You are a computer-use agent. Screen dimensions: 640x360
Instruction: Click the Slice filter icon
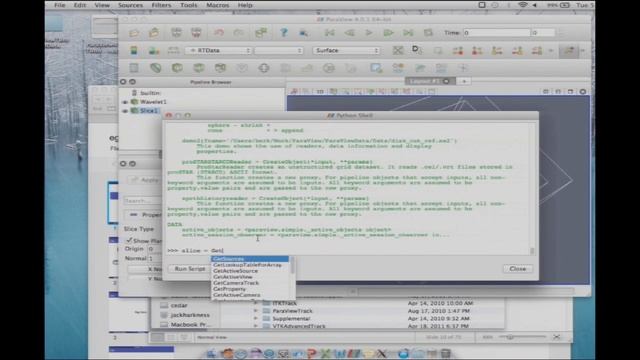coord(199,68)
